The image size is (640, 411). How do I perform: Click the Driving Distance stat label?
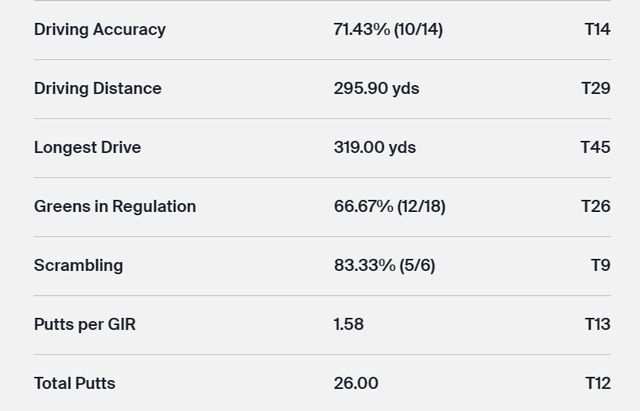[x=97, y=88]
